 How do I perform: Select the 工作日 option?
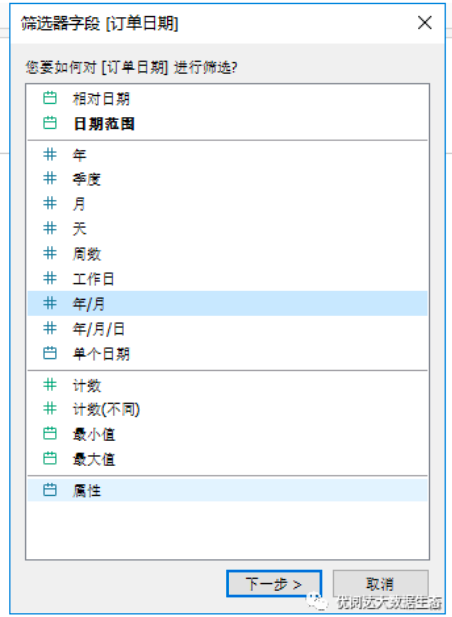[227, 279]
